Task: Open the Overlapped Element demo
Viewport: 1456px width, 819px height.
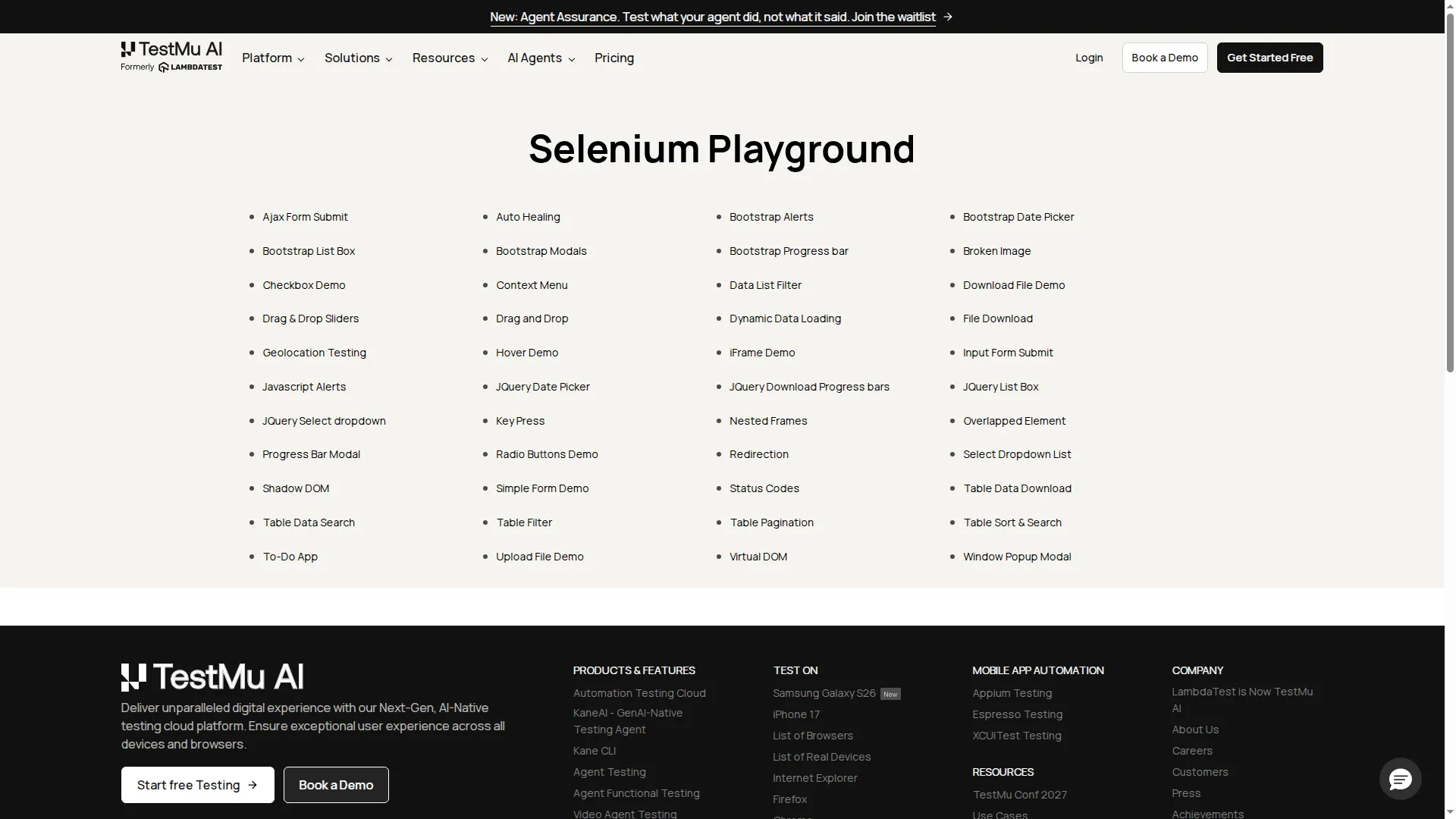Action: click(x=1014, y=421)
